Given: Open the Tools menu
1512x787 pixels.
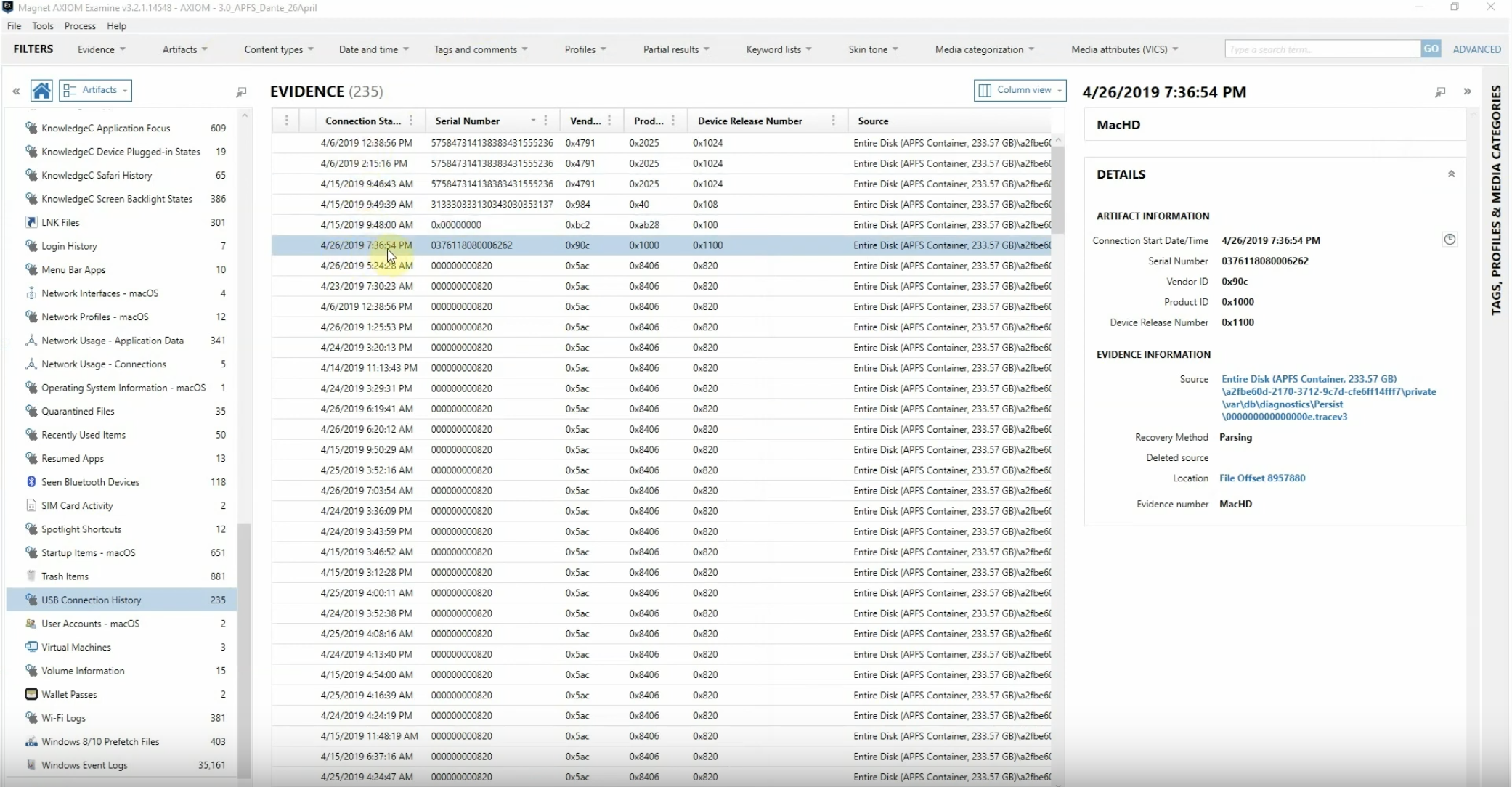Looking at the screenshot, I should coord(43,25).
